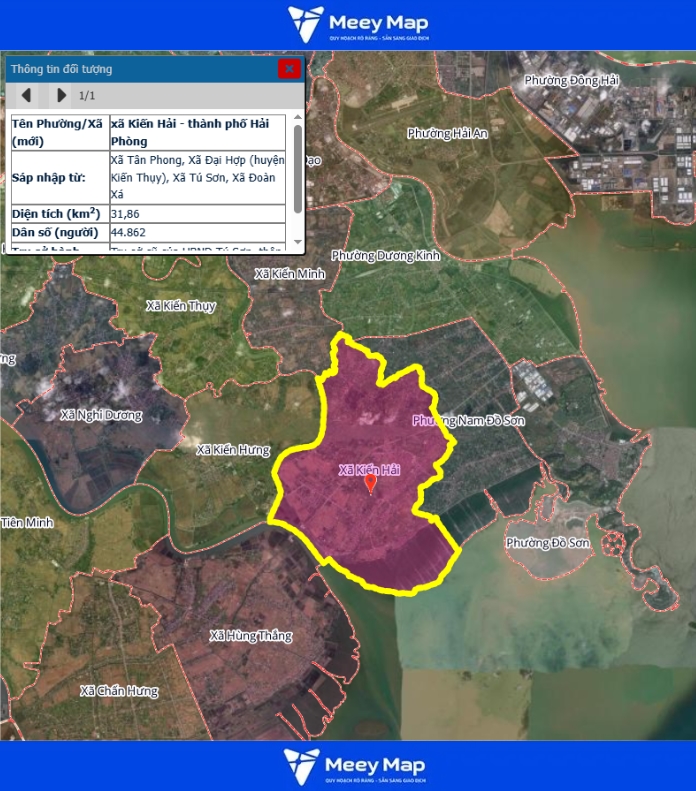Screen dimensions: 696x791
Task: Click the next record arrow in popup
Action: pyautogui.click(x=61, y=95)
